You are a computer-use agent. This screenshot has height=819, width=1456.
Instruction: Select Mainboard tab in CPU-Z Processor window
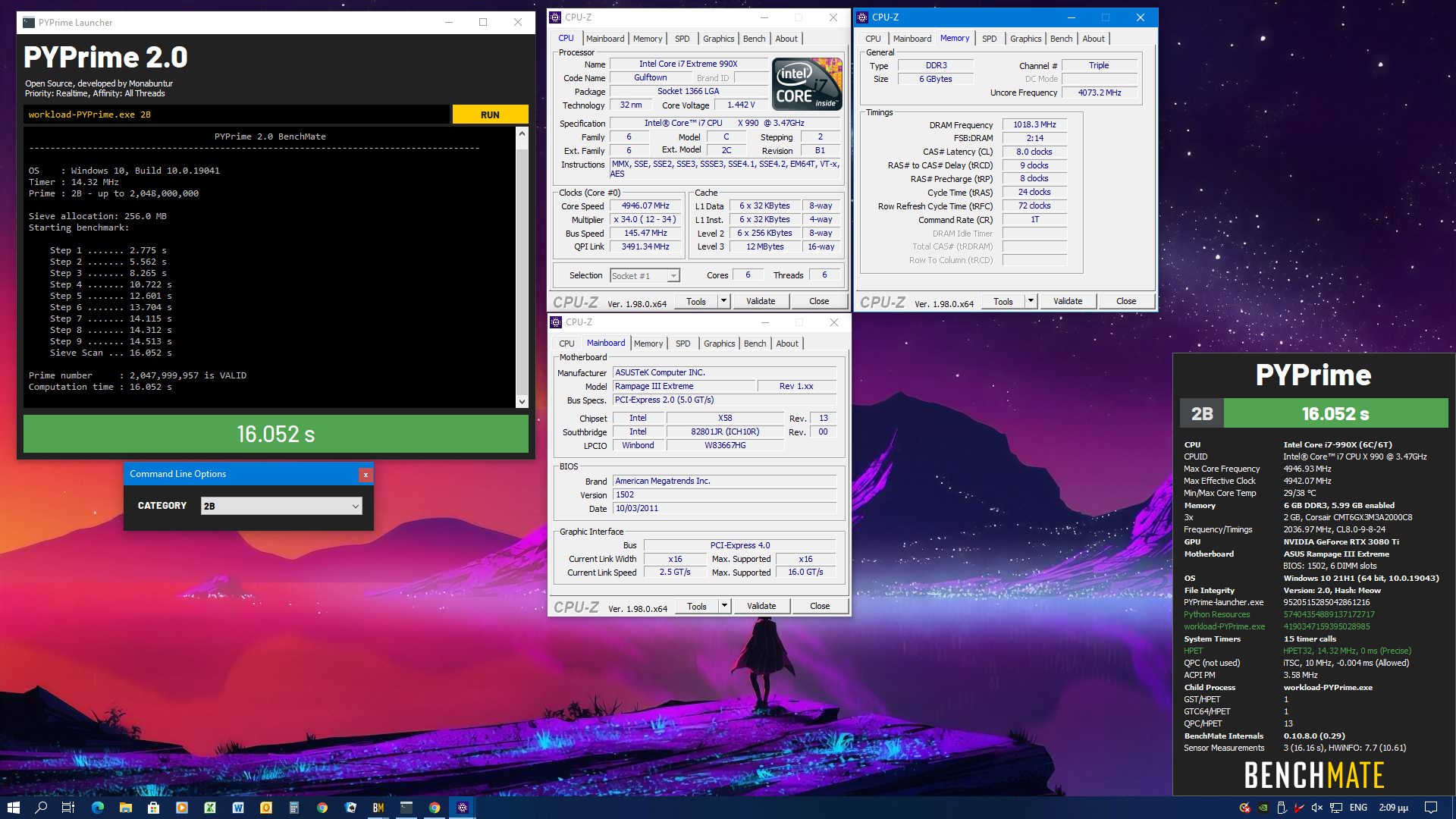605,39
